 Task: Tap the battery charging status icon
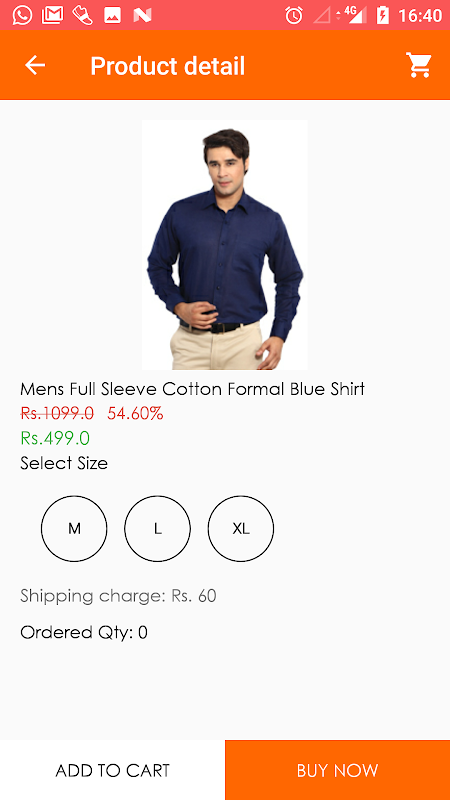383,15
